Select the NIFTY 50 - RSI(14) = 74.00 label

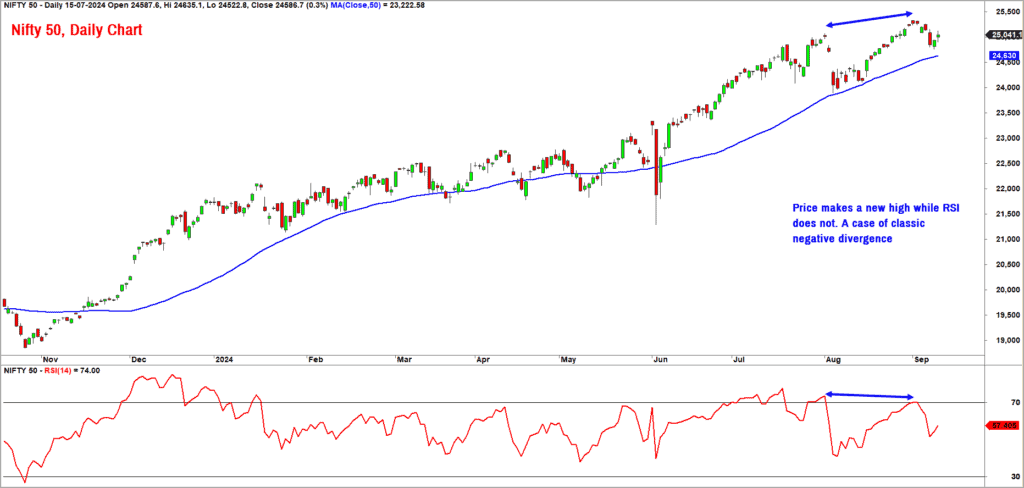(x=52, y=370)
